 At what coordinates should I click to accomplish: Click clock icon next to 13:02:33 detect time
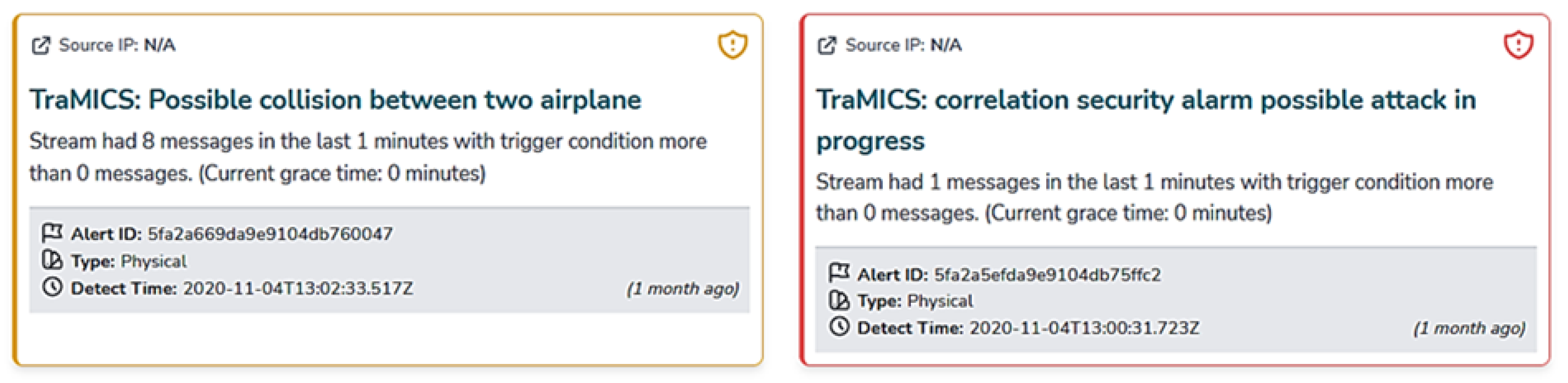[52, 287]
